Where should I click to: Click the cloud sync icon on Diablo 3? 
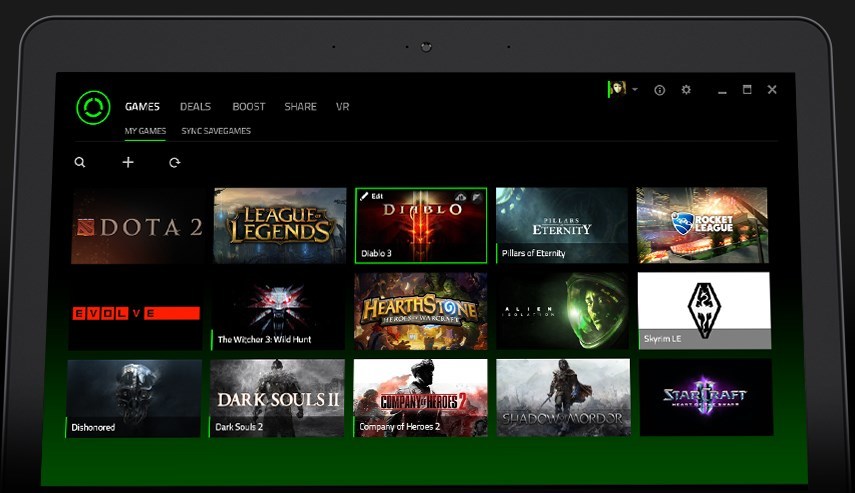pos(461,197)
